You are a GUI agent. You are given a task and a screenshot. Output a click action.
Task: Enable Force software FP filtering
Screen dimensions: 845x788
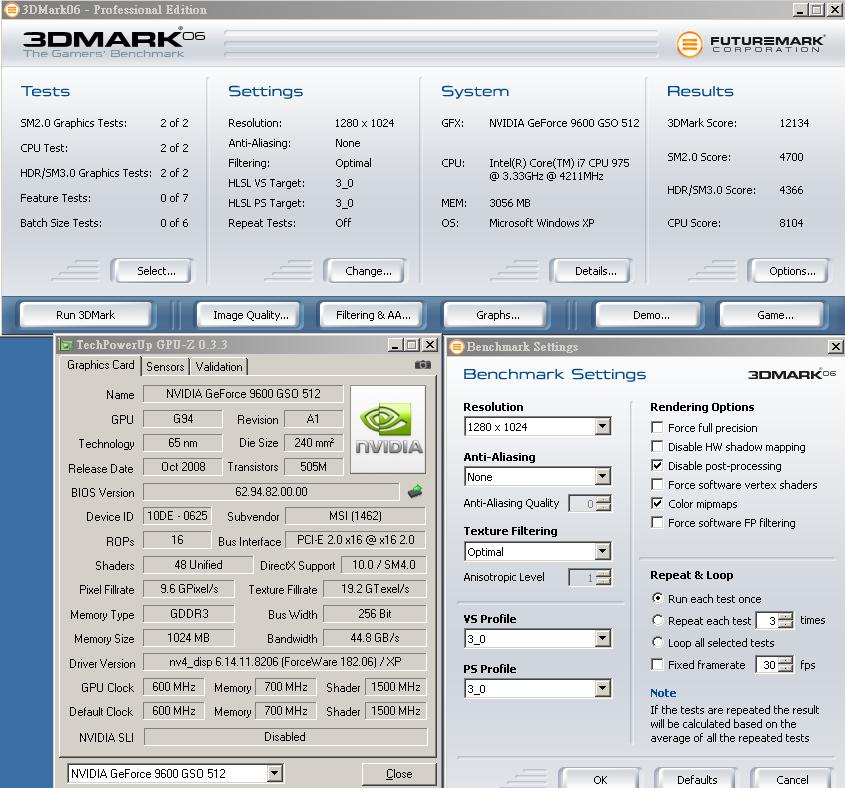coord(657,522)
